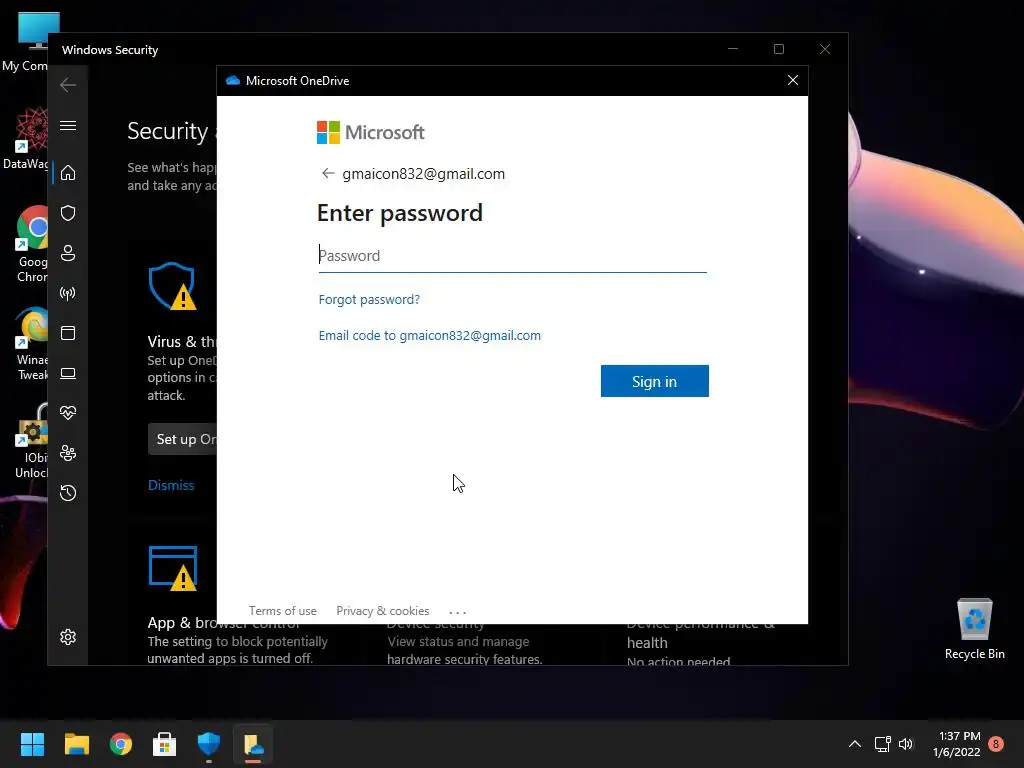Open File Explorer from taskbar
Screen dimensions: 1024x768
pos(76,744)
